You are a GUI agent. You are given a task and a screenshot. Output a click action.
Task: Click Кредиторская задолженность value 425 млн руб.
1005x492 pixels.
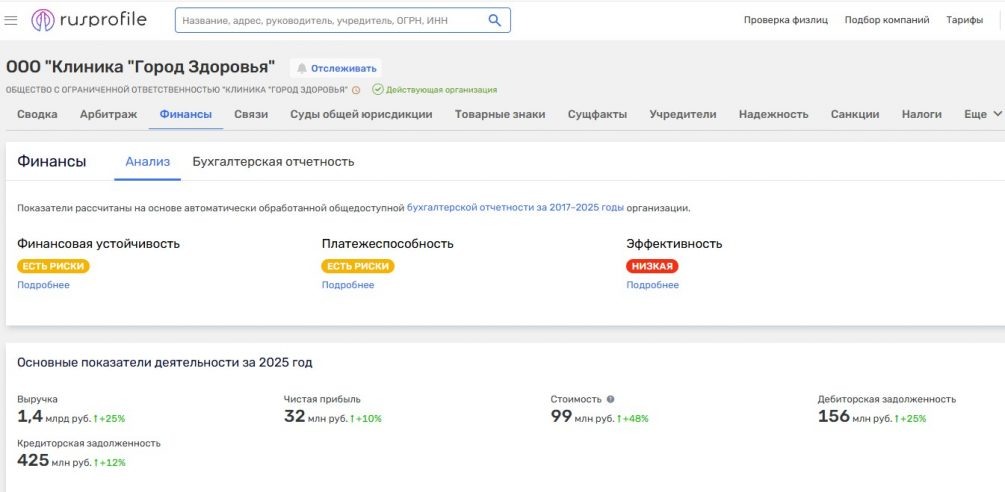pyautogui.click(x=54, y=461)
